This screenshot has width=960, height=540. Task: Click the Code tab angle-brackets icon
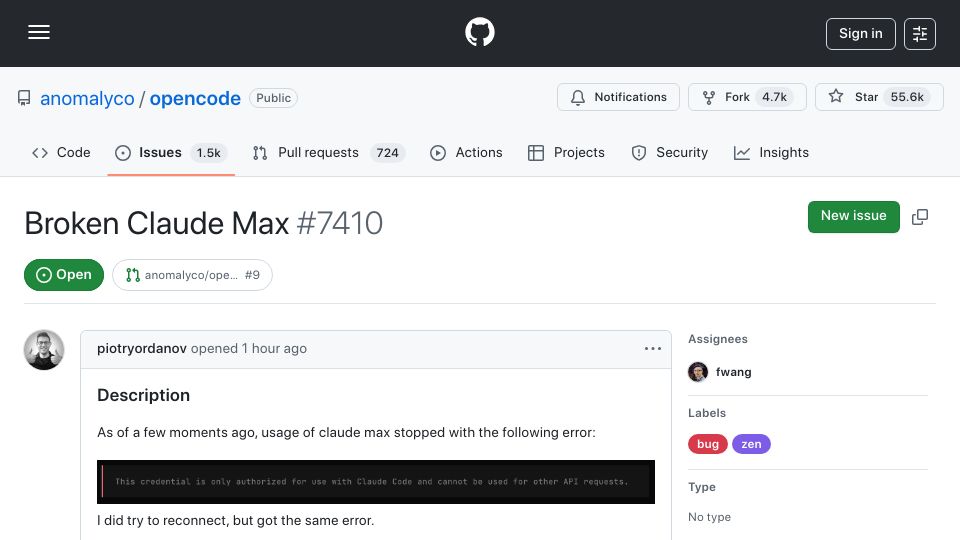point(40,152)
